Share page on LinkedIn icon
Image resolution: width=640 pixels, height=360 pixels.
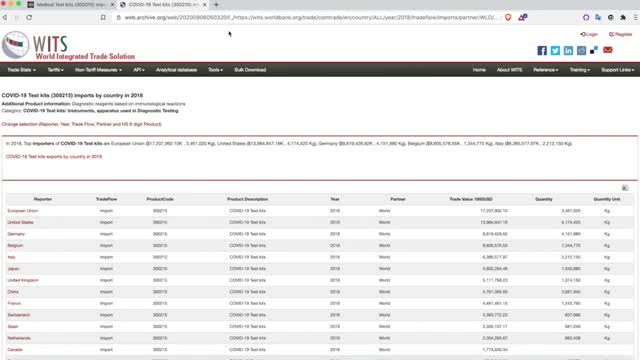point(568,50)
